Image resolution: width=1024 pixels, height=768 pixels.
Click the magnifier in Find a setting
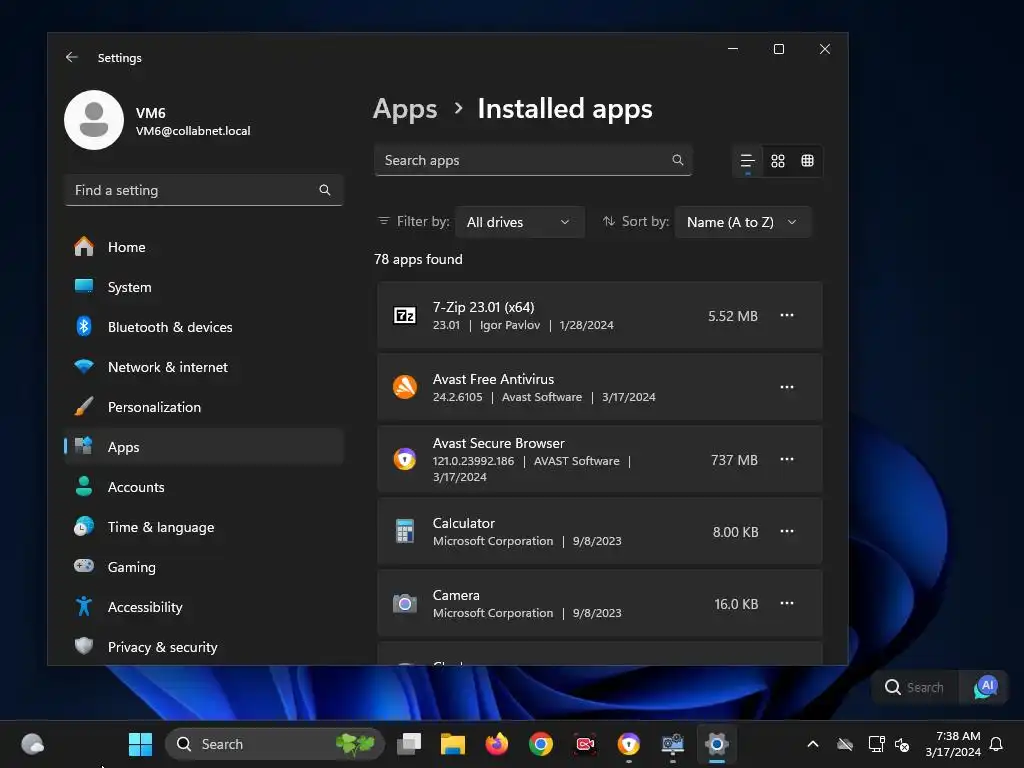pyautogui.click(x=325, y=190)
